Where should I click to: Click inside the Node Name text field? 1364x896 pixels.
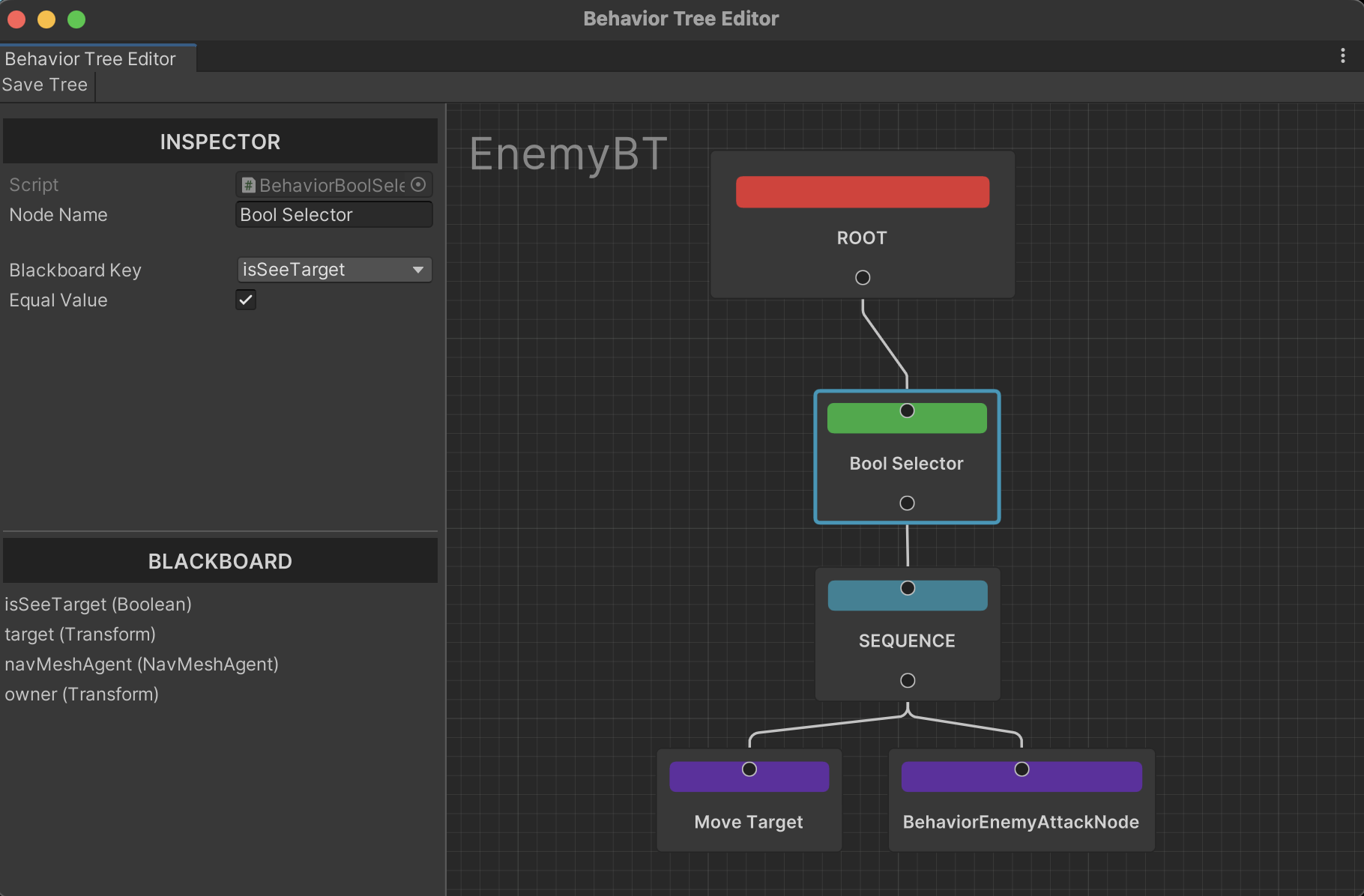334,214
